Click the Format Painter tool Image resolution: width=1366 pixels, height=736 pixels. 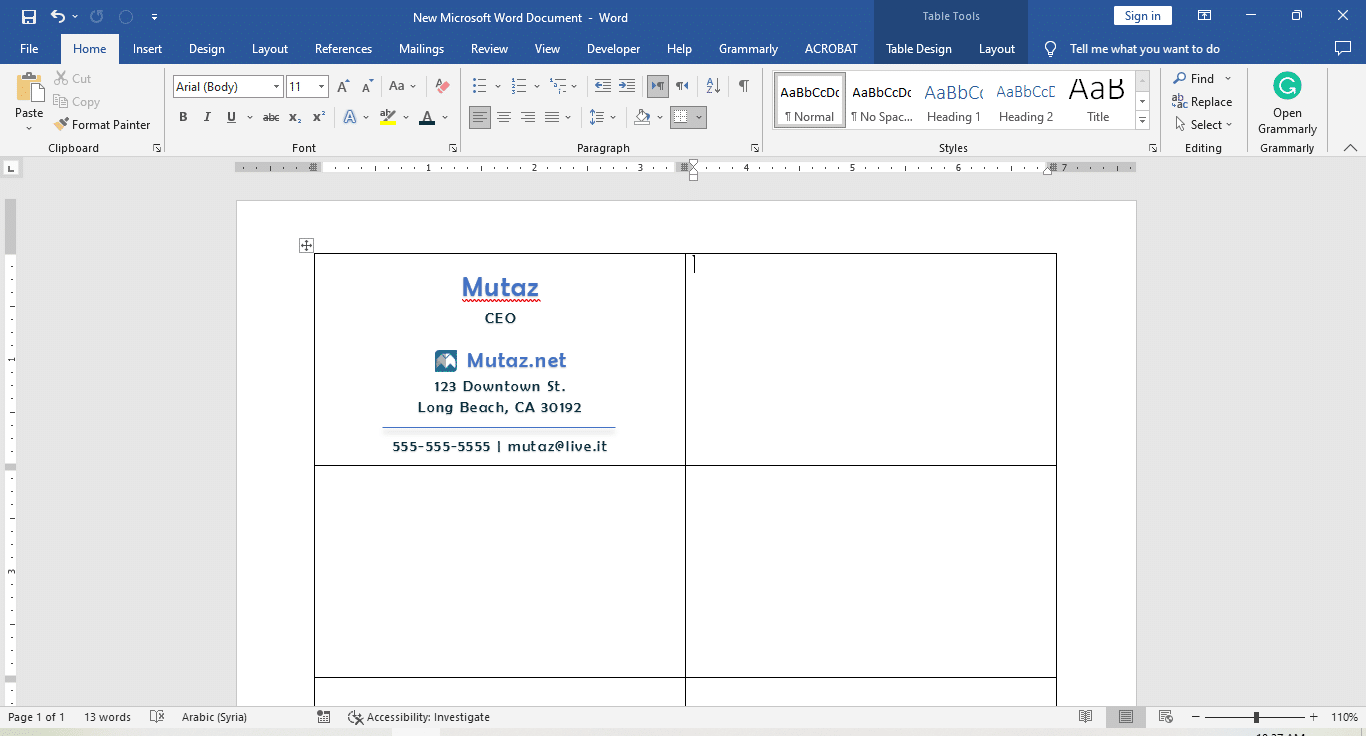[x=101, y=125]
